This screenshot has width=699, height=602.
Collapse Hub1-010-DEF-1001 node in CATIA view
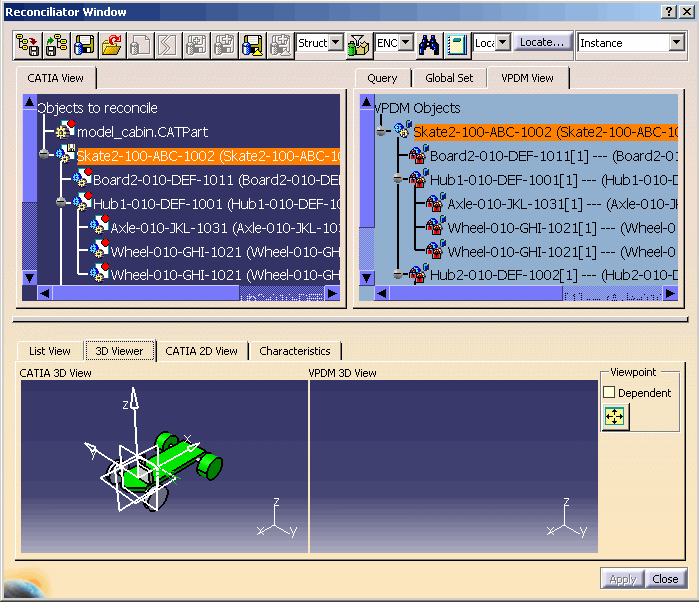coord(61,202)
